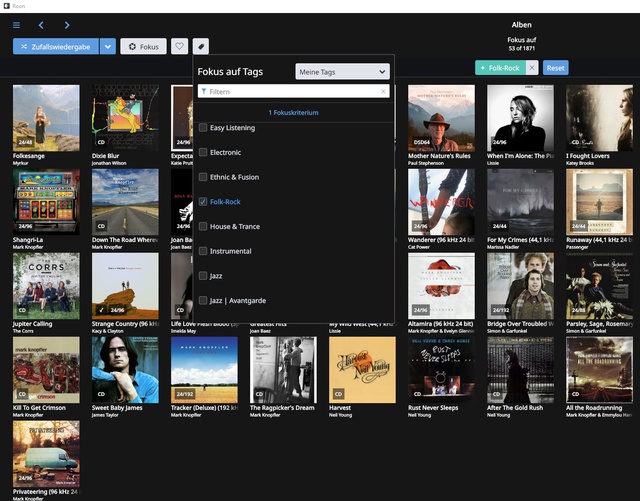
Task: Open the Fokus button
Action: point(143,47)
